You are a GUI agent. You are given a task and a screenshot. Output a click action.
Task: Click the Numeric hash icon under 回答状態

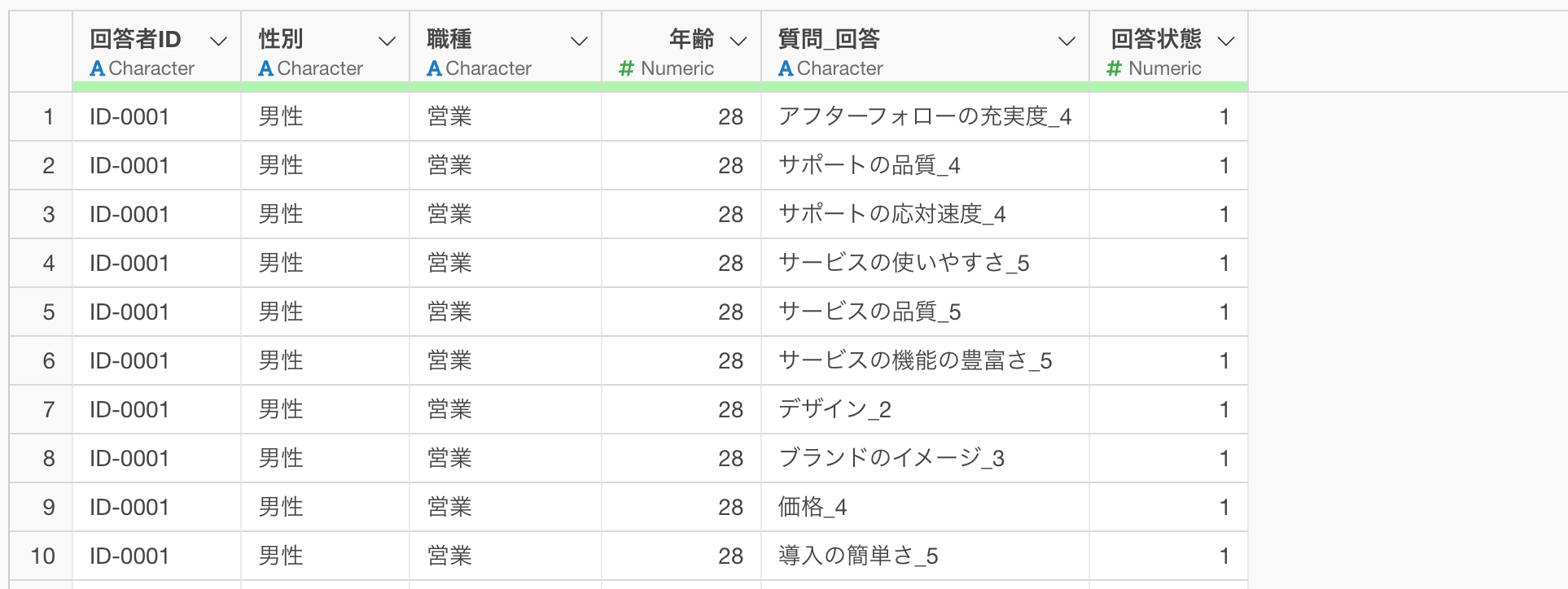tap(1114, 69)
